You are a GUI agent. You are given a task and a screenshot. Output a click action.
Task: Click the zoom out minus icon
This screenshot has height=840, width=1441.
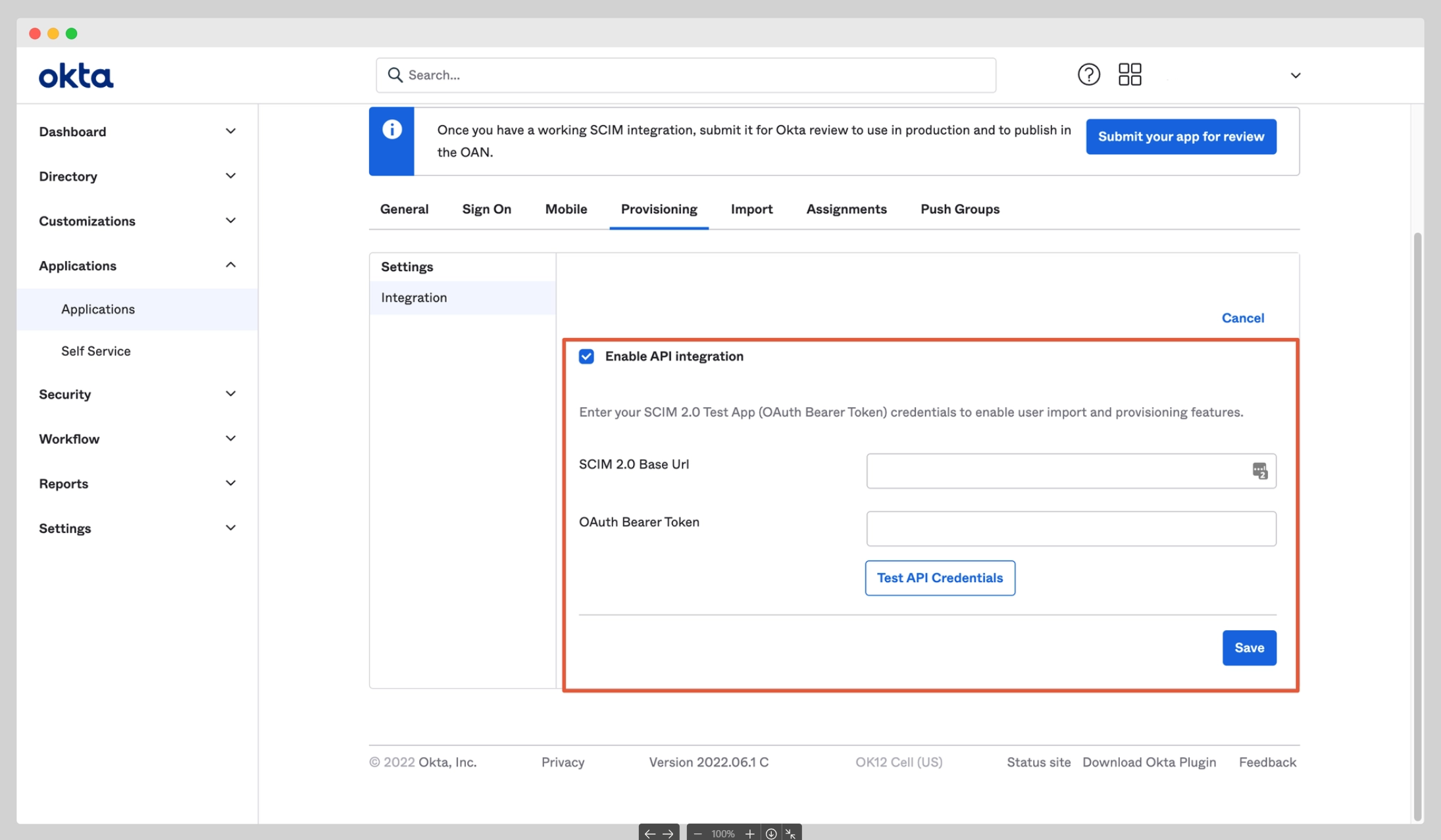697,833
